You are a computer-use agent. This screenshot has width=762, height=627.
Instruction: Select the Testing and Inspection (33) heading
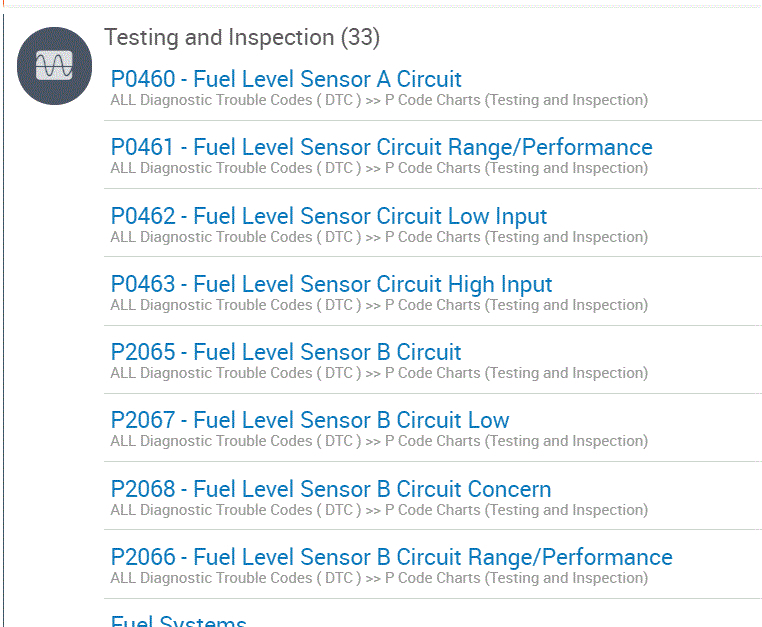pyautogui.click(x=242, y=38)
